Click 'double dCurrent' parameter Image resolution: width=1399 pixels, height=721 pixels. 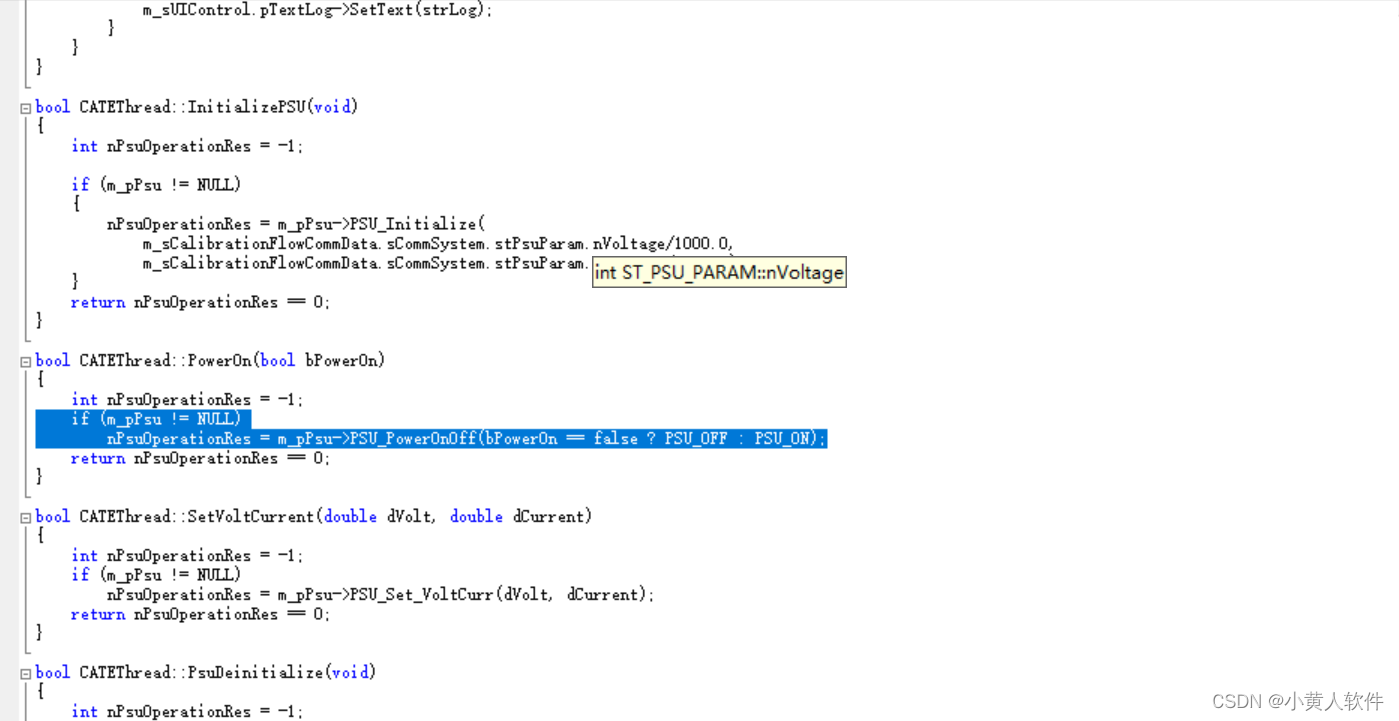pyautogui.click(x=517, y=517)
